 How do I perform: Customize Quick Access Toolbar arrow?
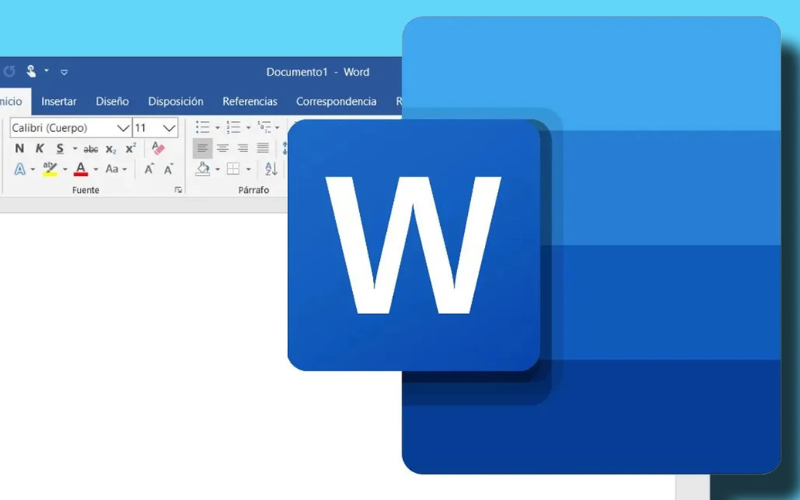(x=64, y=72)
